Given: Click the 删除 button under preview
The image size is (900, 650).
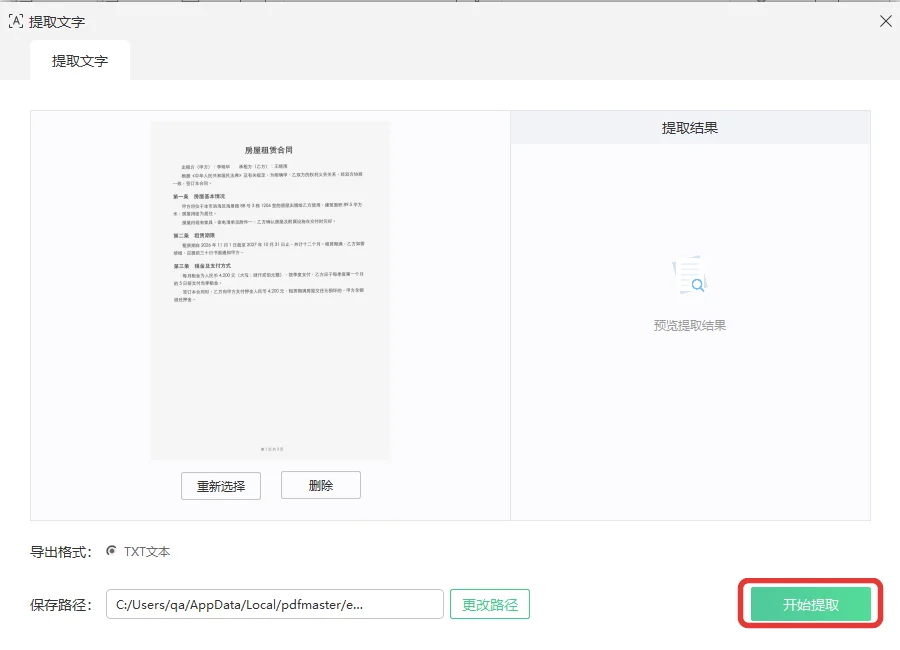Looking at the screenshot, I should tap(321, 485).
